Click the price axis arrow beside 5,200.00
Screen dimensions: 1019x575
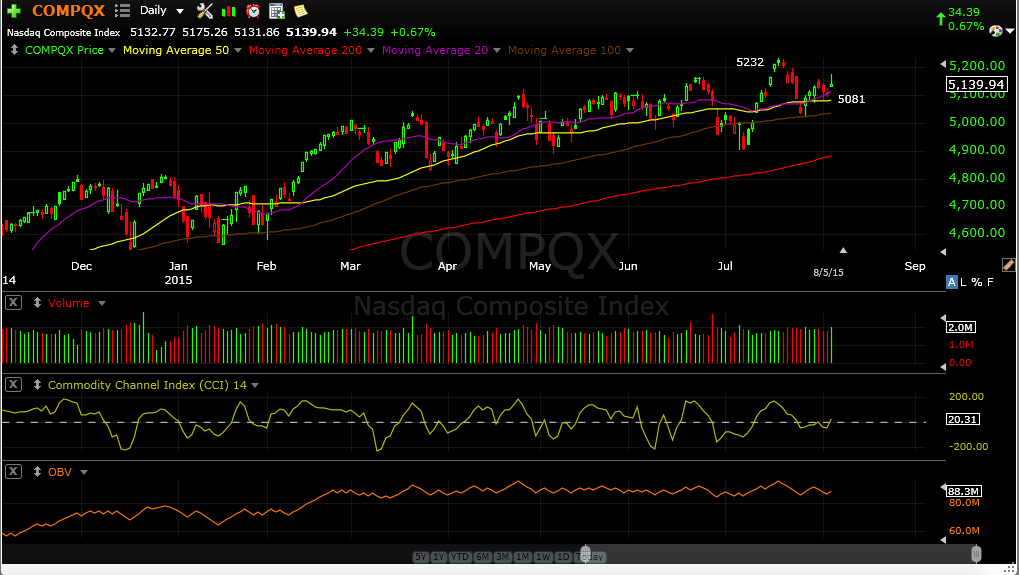coord(944,64)
